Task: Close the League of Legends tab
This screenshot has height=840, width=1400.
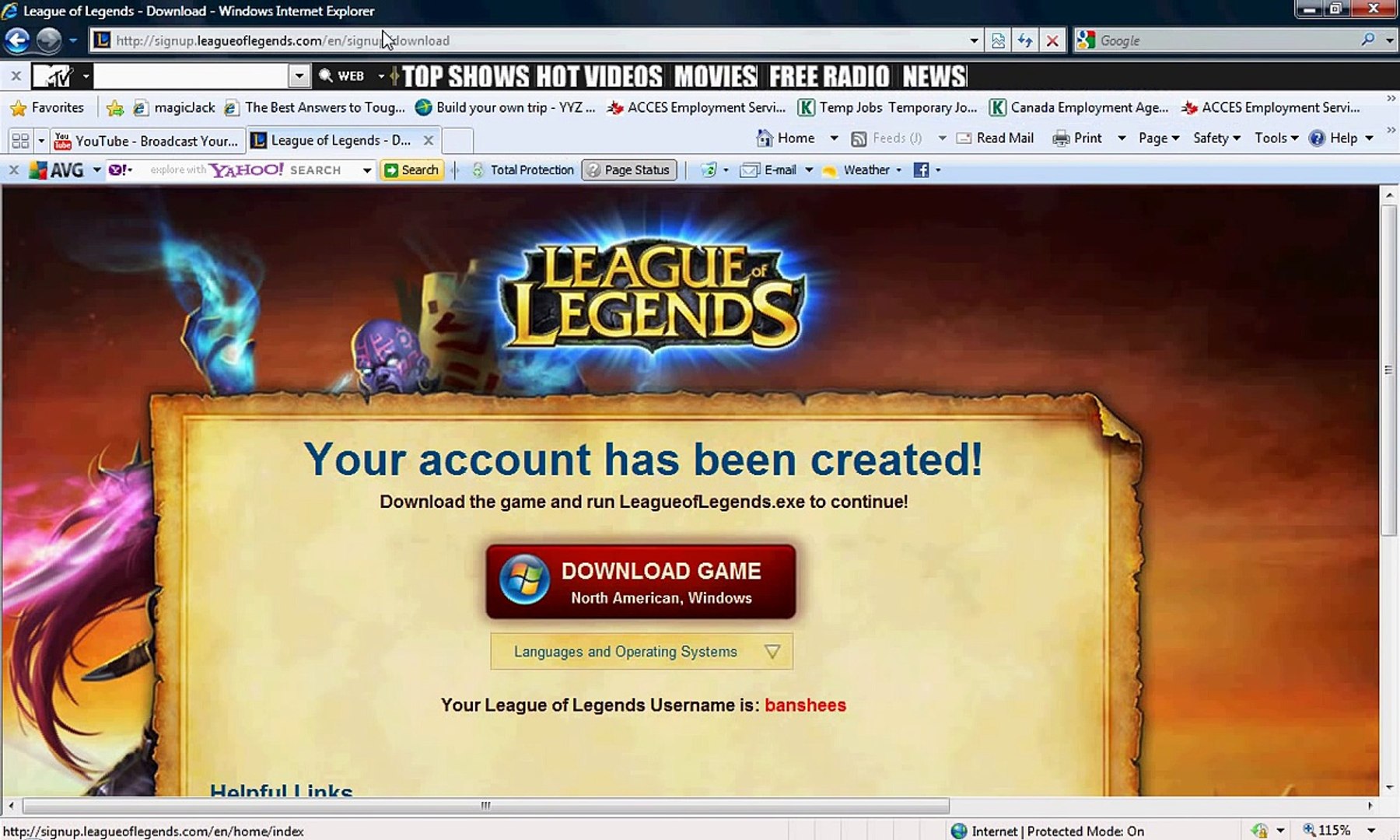Action: (428, 140)
